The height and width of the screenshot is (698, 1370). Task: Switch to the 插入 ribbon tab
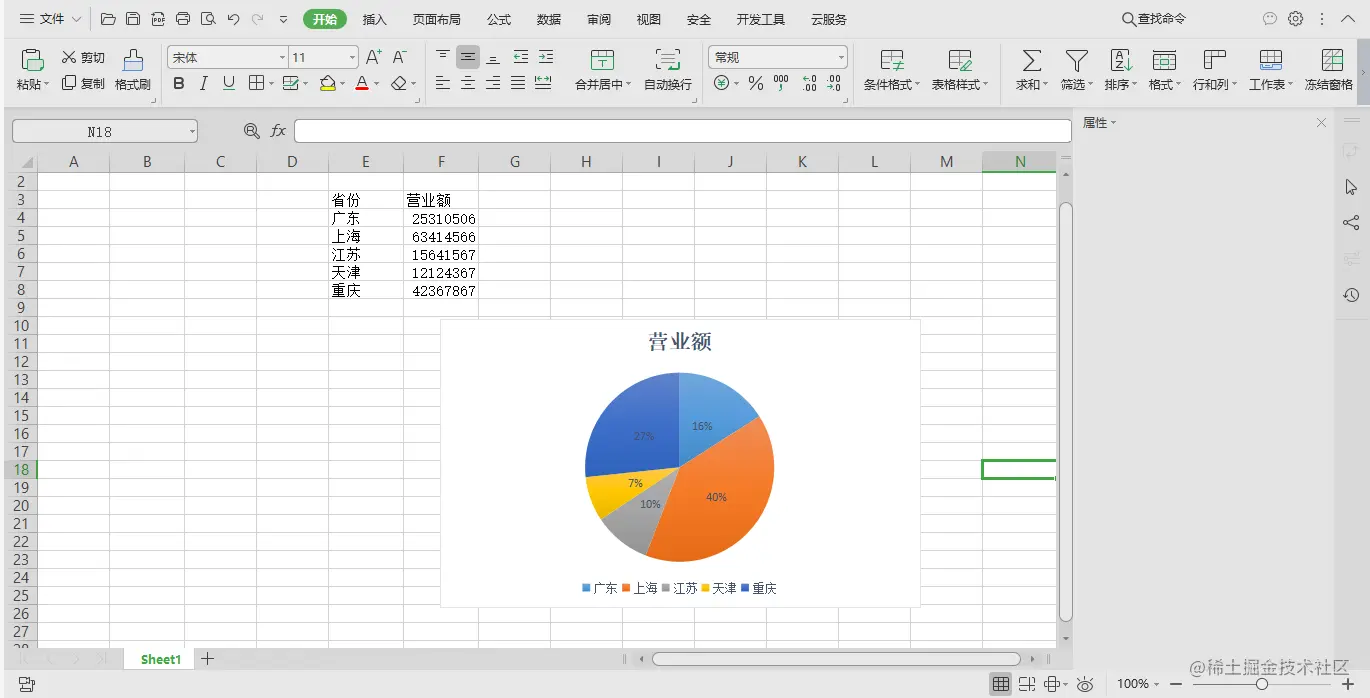[x=374, y=18]
